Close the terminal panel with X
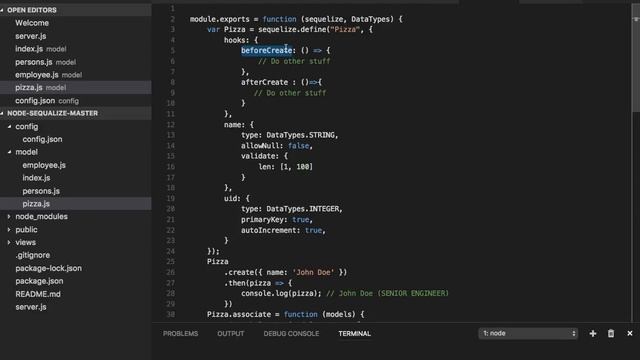Image resolution: width=640 pixels, height=360 pixels. (x=630, y=333)
